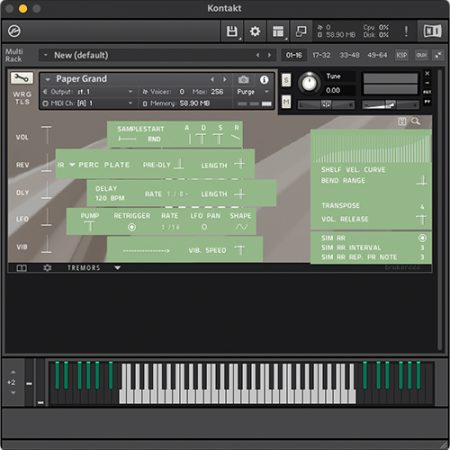The image size is (450, 450).
Task: Open the instrument info icon
Action: click(264, 80)
